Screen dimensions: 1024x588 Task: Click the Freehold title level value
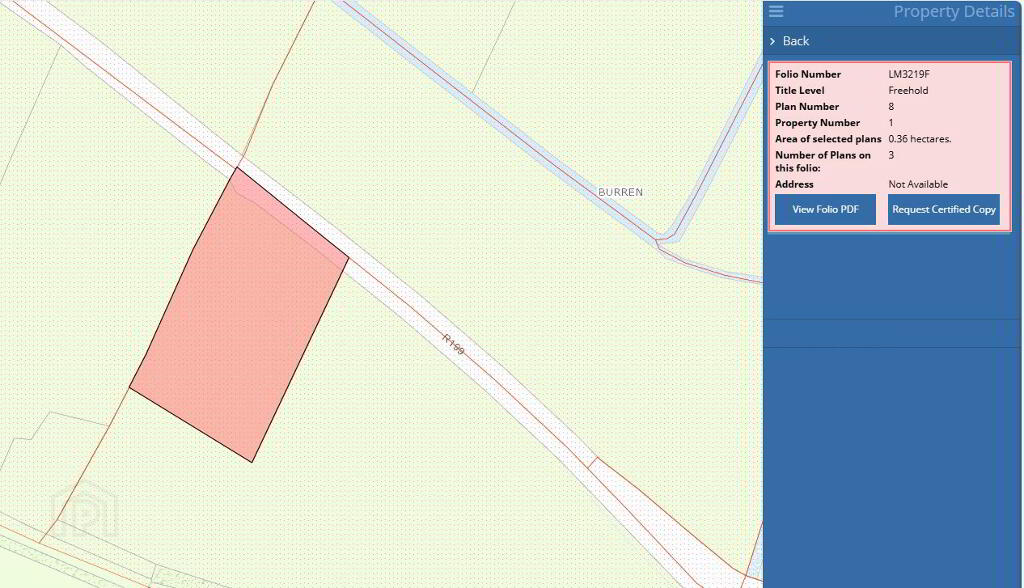click(908, 91)
